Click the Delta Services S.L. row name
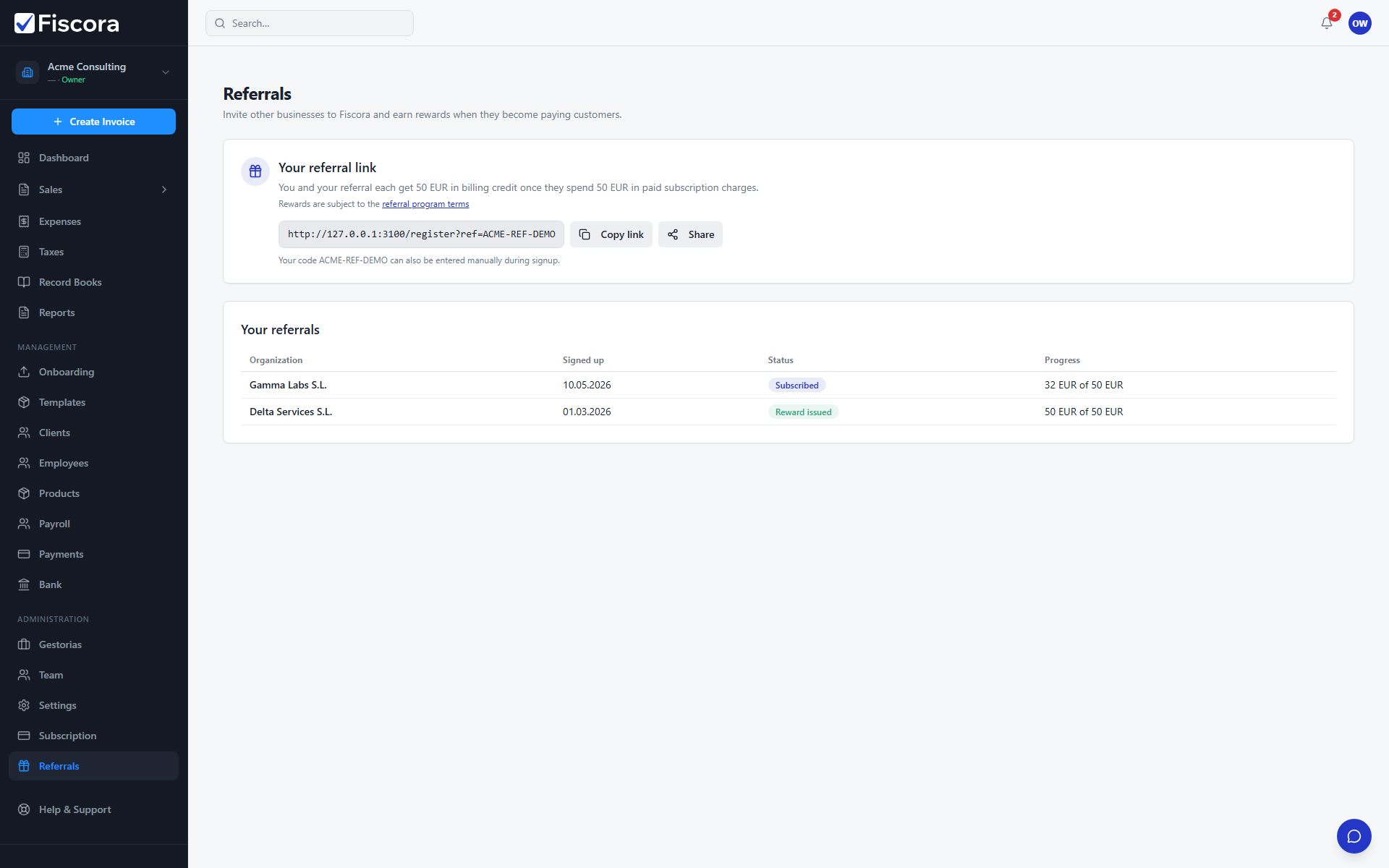The height and width of the screenshot is (868, 1389). [291, 412]
